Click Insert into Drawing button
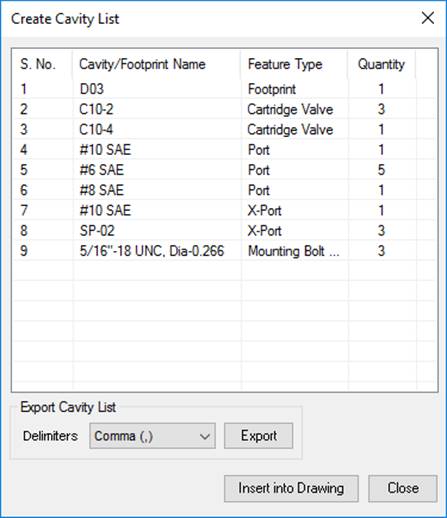The image size is (447, 518). [291, 488]
